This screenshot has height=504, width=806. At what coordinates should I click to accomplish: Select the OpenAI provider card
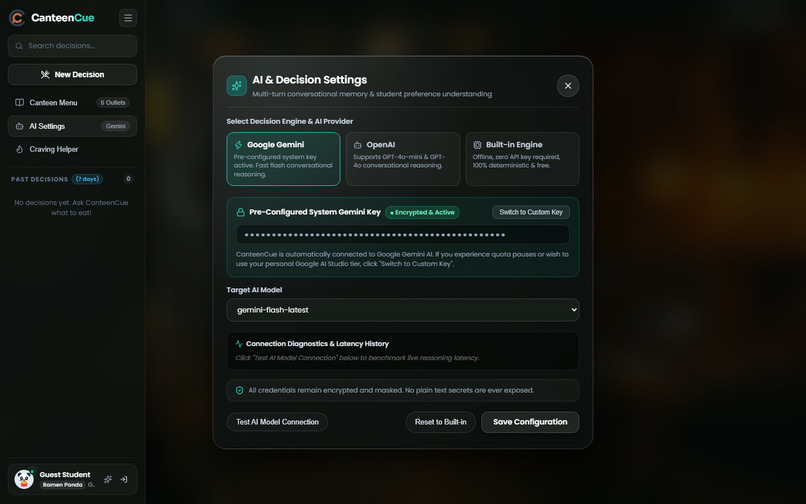coord(403,159)
